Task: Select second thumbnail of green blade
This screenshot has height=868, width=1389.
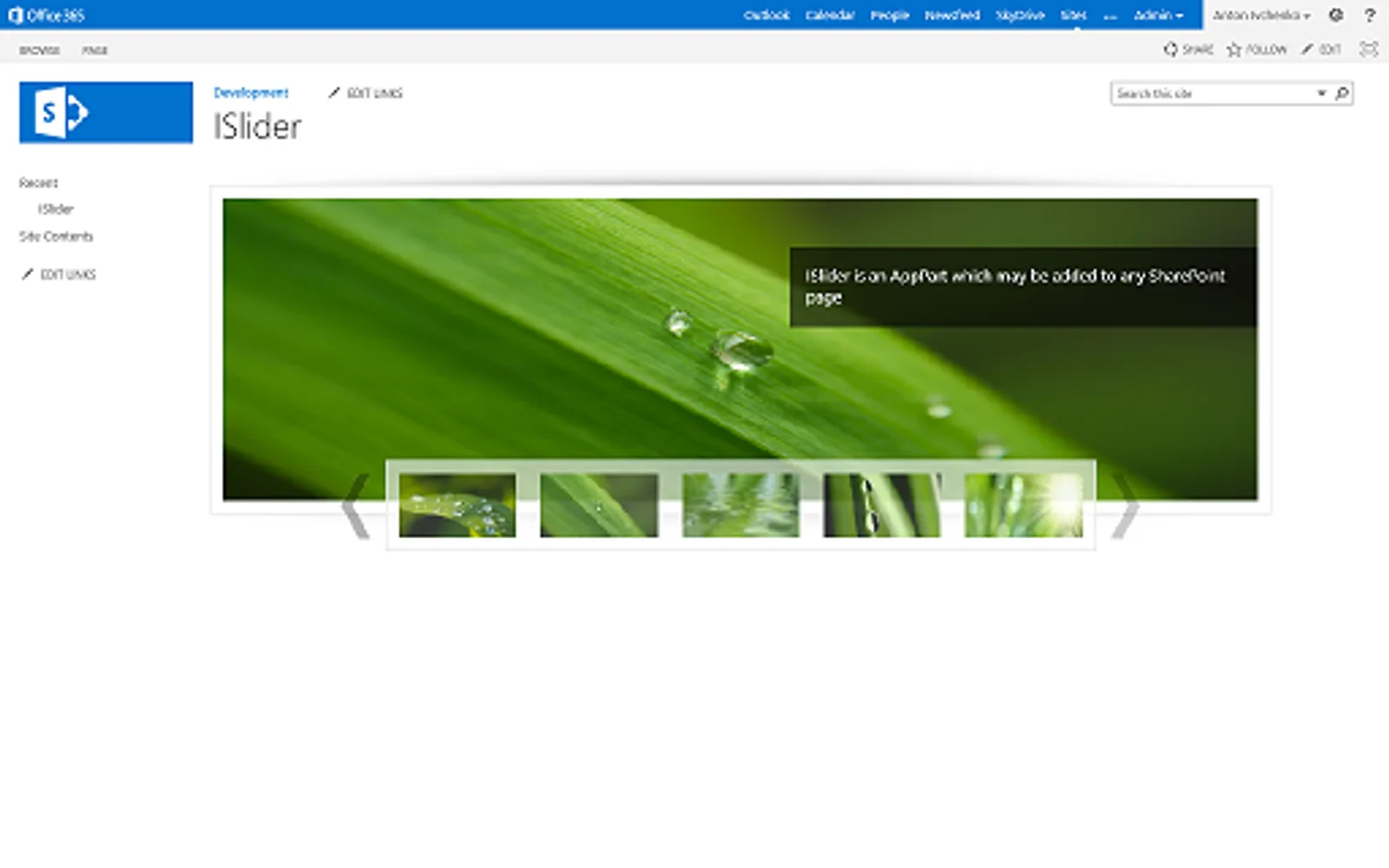Action: click(x=599, y=505)
